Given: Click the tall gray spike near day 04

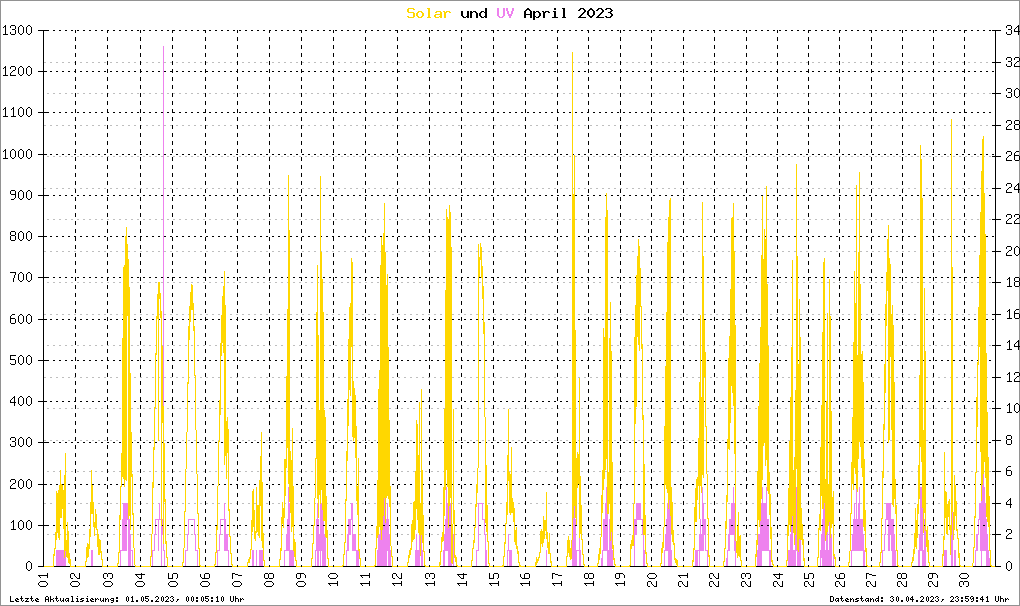Looking at the screenshot, I should tap(164, 50).
